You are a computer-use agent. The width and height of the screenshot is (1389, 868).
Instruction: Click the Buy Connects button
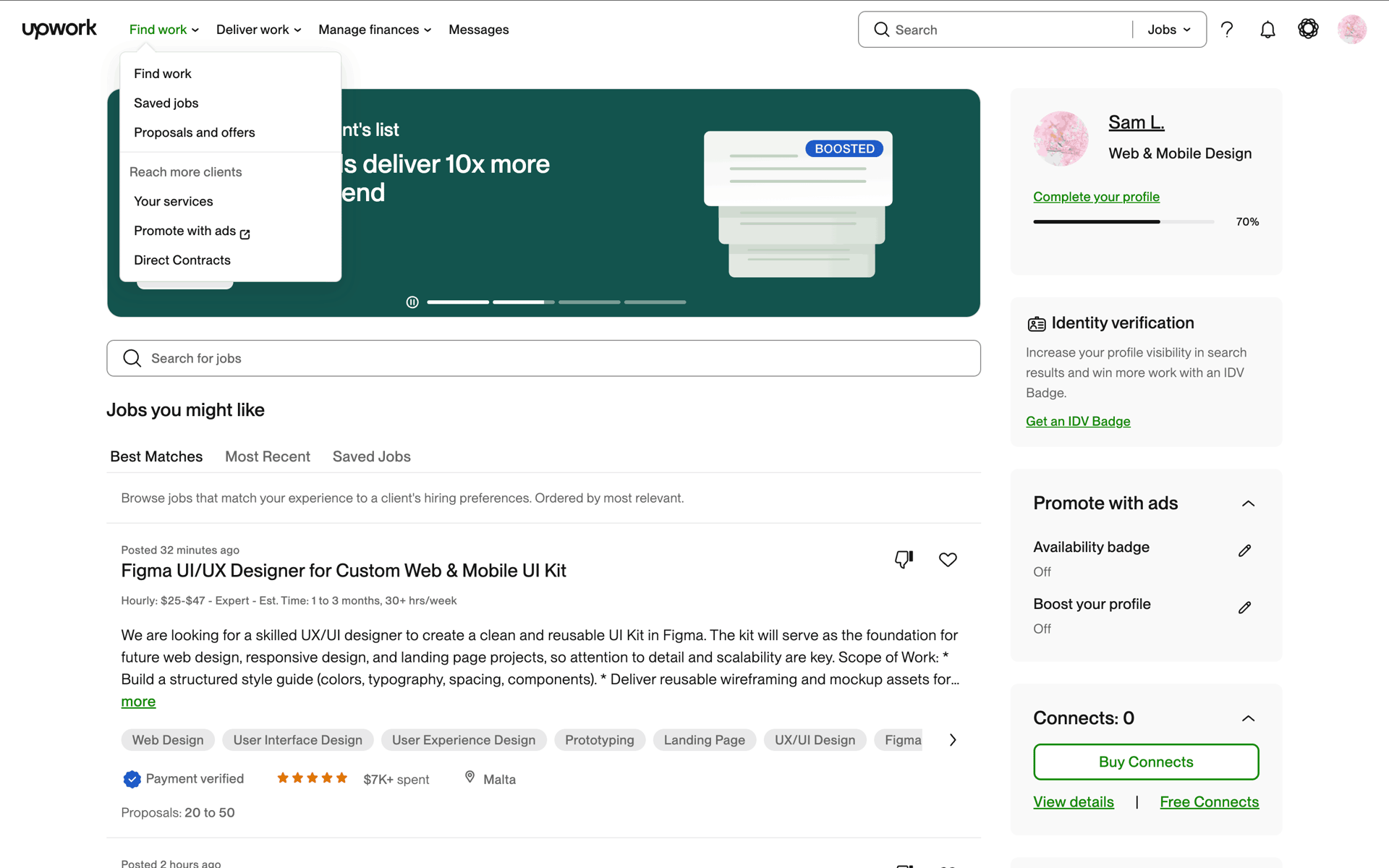point(1146,762)
